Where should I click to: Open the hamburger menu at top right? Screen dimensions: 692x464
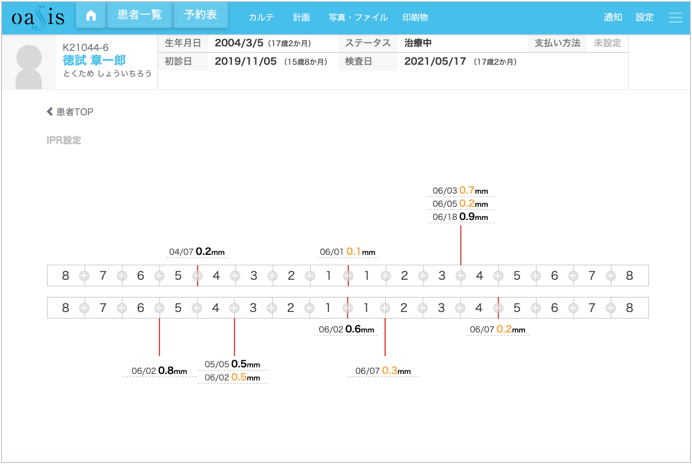point(675,17)
